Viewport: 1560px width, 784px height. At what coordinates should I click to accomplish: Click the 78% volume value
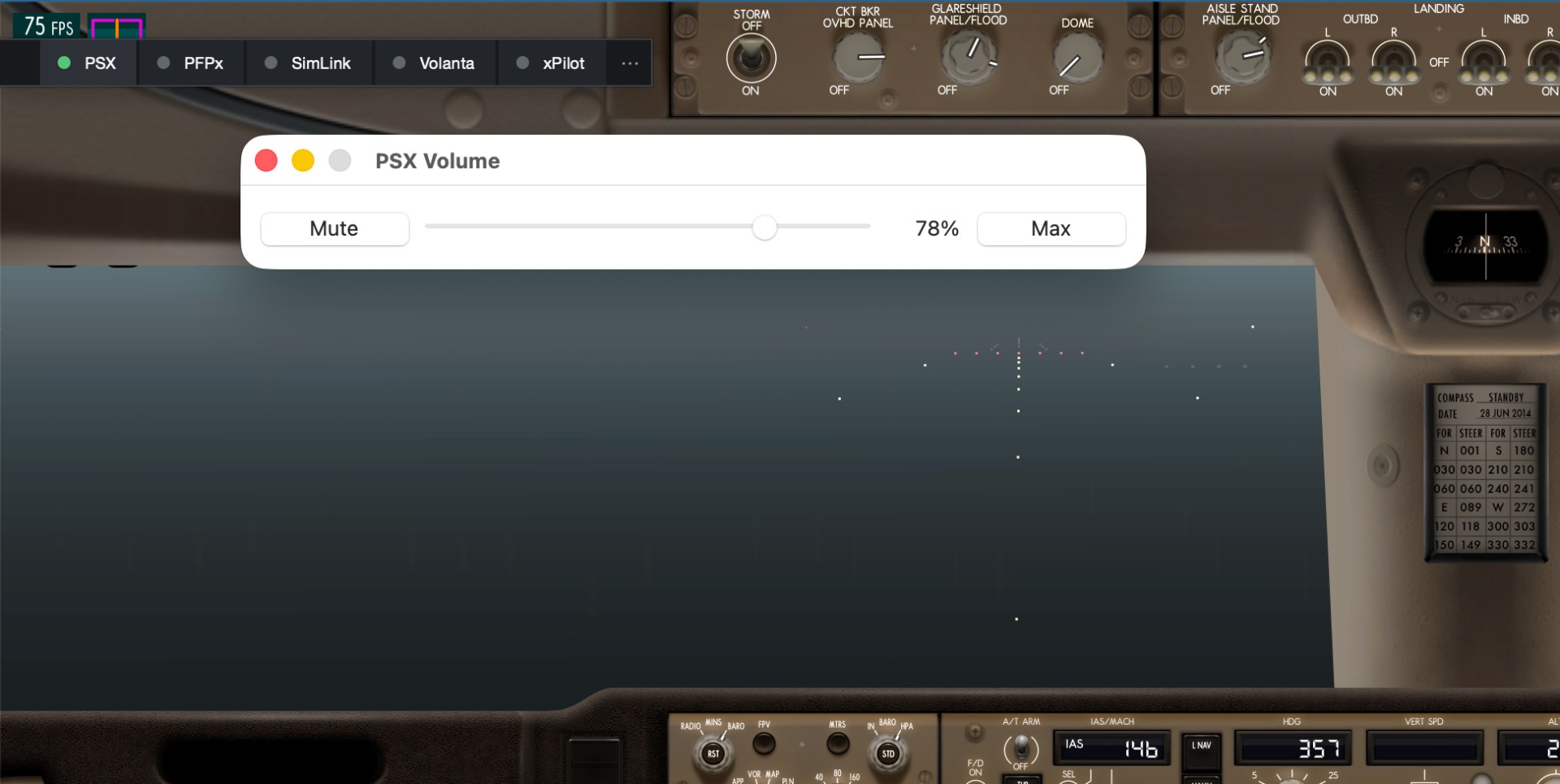(937, 228)
